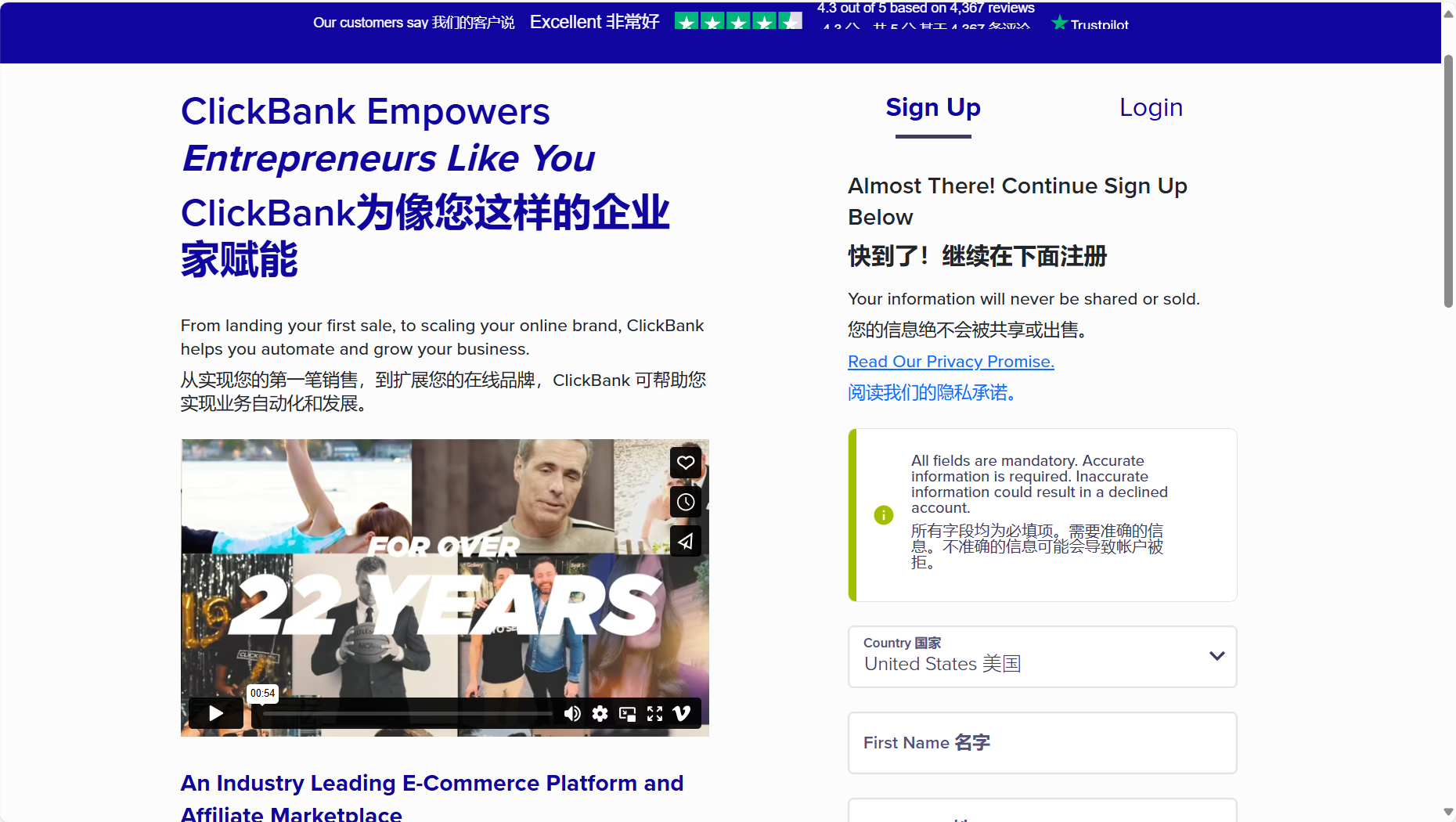Switch to the Sign Up tab

[933, 108]
